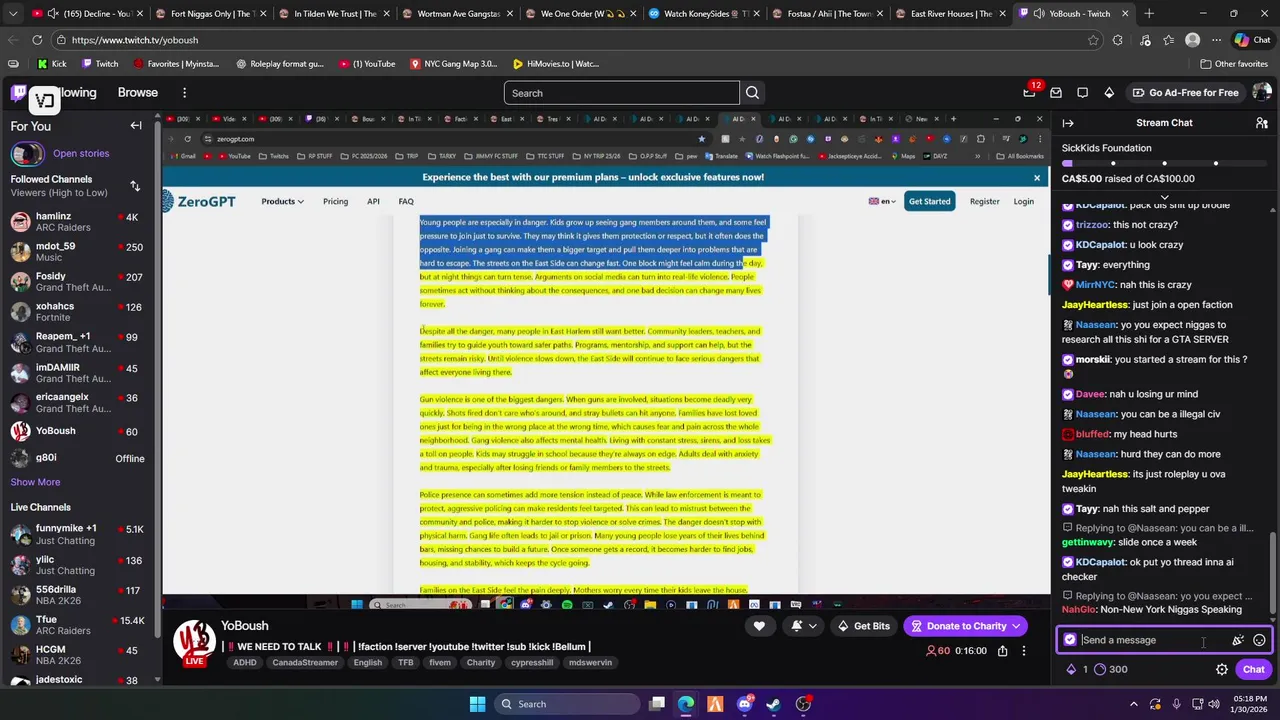Click the Get Bits diamond icon in top nav
The image size is (1280, 720).
[1109, 92]
